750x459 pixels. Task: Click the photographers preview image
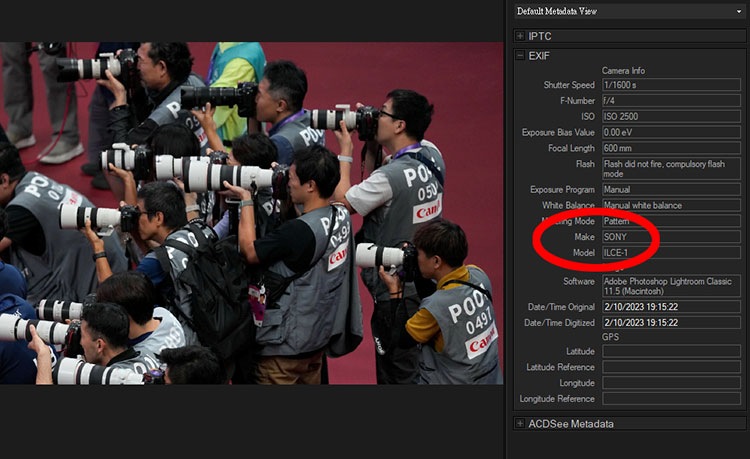250,213
